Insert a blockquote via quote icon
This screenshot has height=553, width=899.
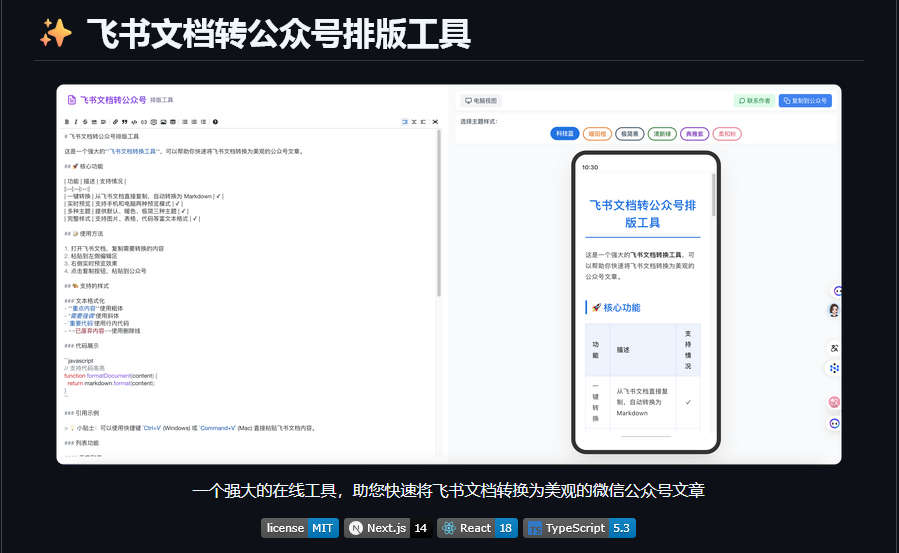(x=124, y=122)
